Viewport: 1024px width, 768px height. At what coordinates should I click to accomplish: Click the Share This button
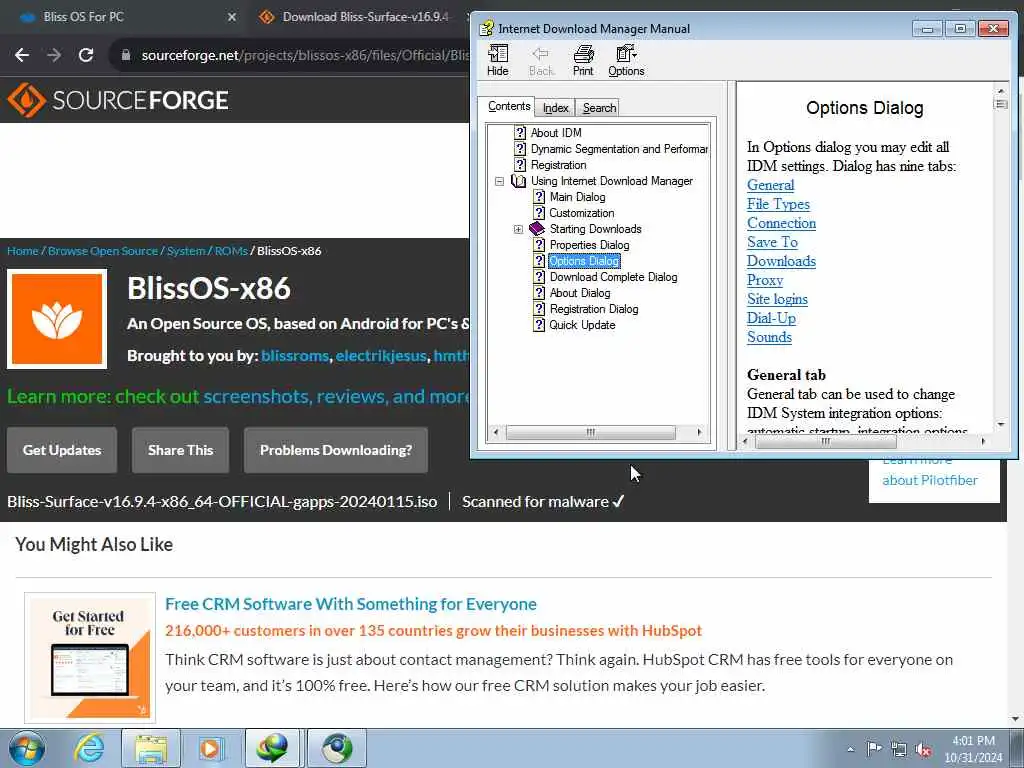click(180, 450)
